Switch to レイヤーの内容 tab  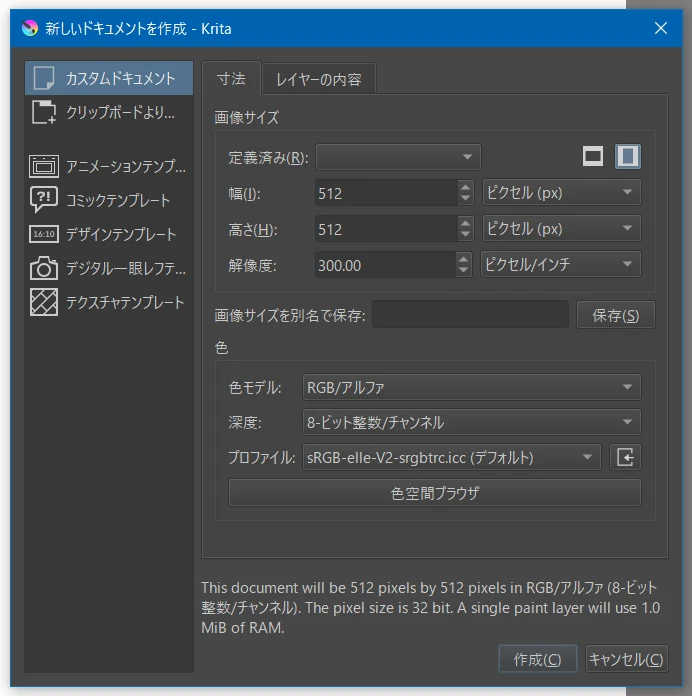[x=319, y=79]
